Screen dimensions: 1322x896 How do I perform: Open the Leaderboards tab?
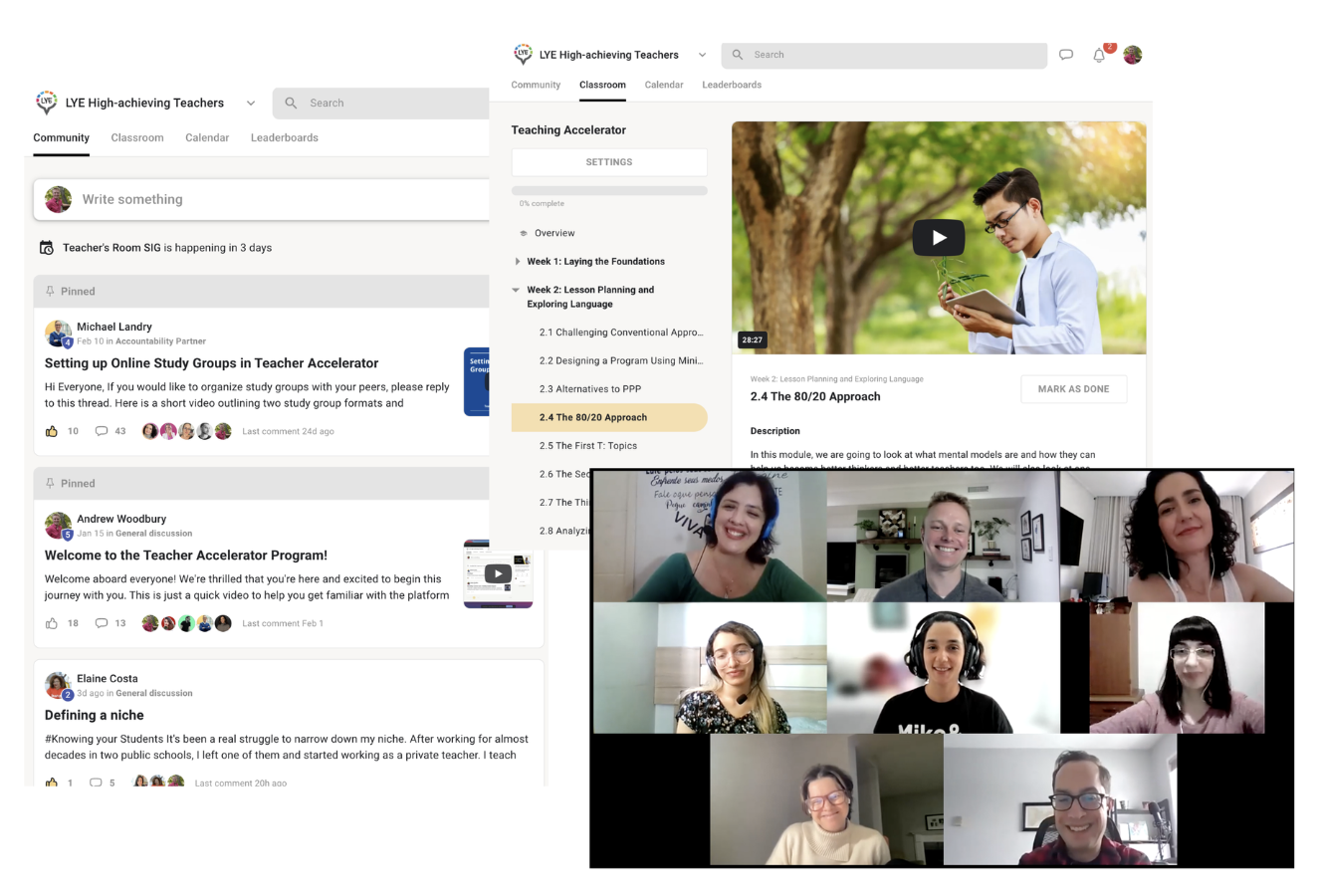732,86
